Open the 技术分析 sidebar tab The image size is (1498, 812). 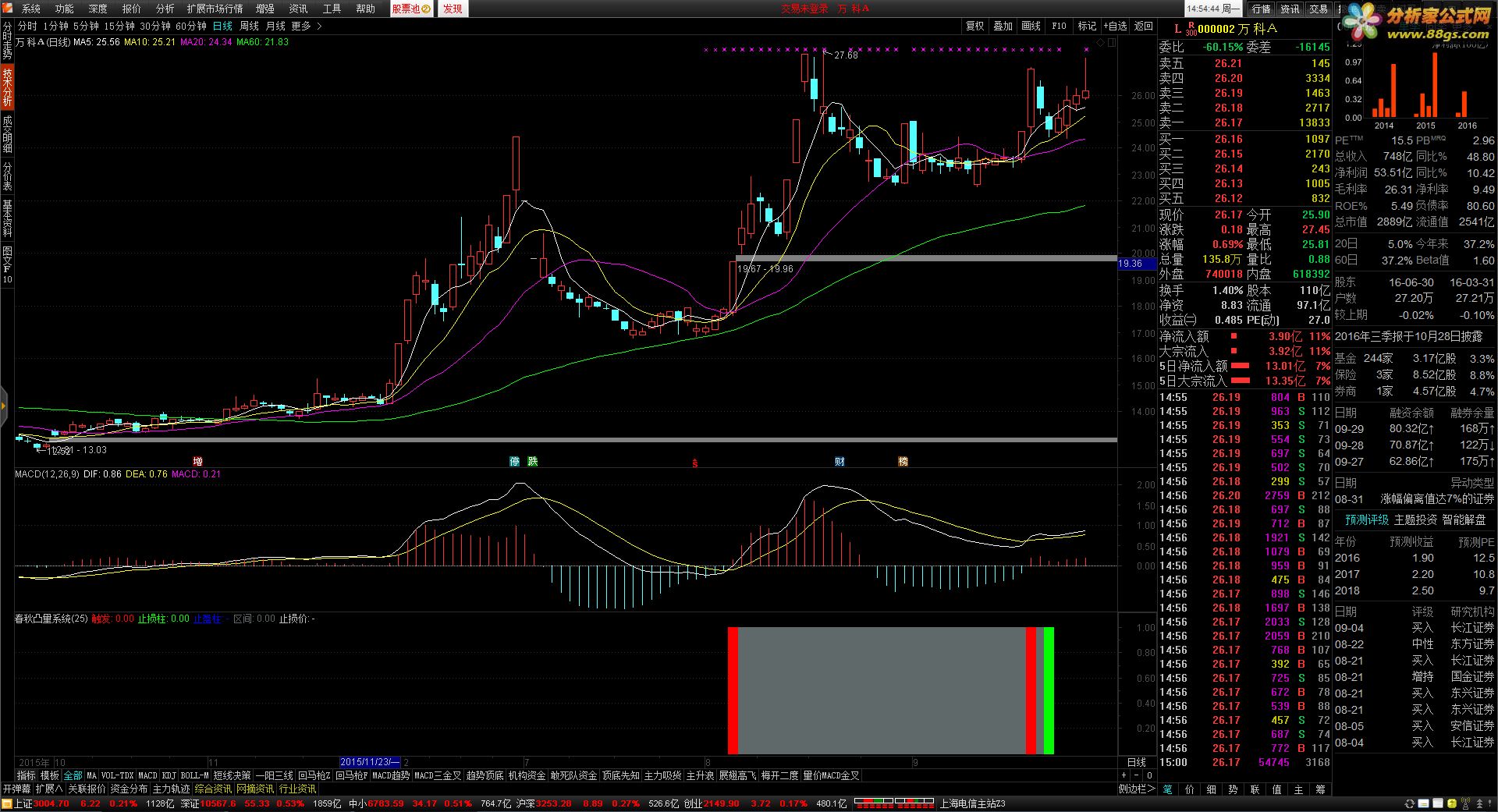(7, 87)
